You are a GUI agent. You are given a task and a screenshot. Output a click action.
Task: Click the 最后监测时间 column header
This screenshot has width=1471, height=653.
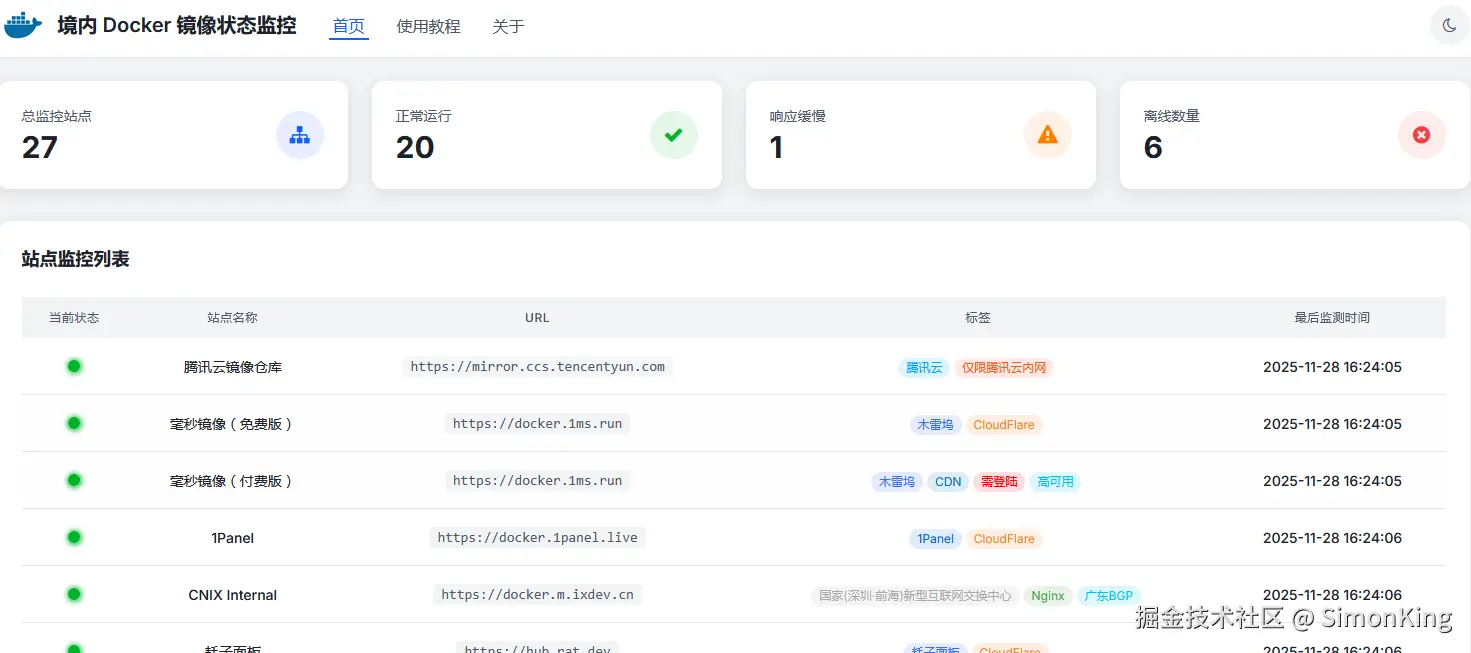[x=1332, y=318]
